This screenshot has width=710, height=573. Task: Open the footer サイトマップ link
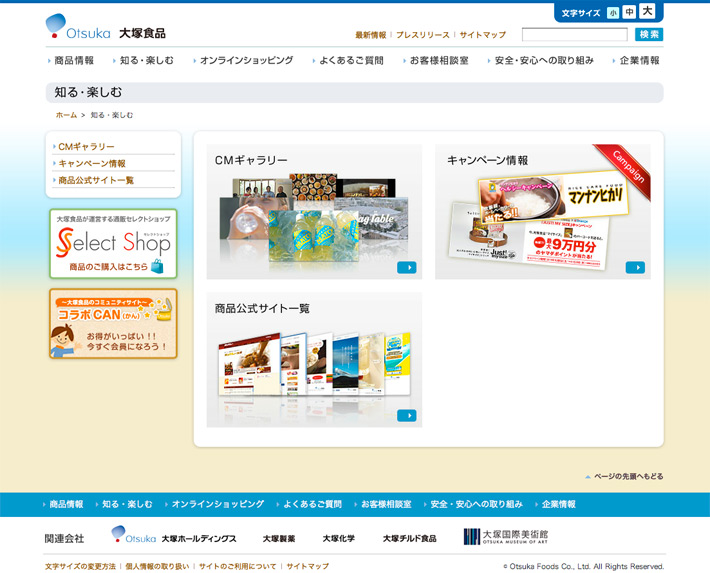click(x=307, y=566)
